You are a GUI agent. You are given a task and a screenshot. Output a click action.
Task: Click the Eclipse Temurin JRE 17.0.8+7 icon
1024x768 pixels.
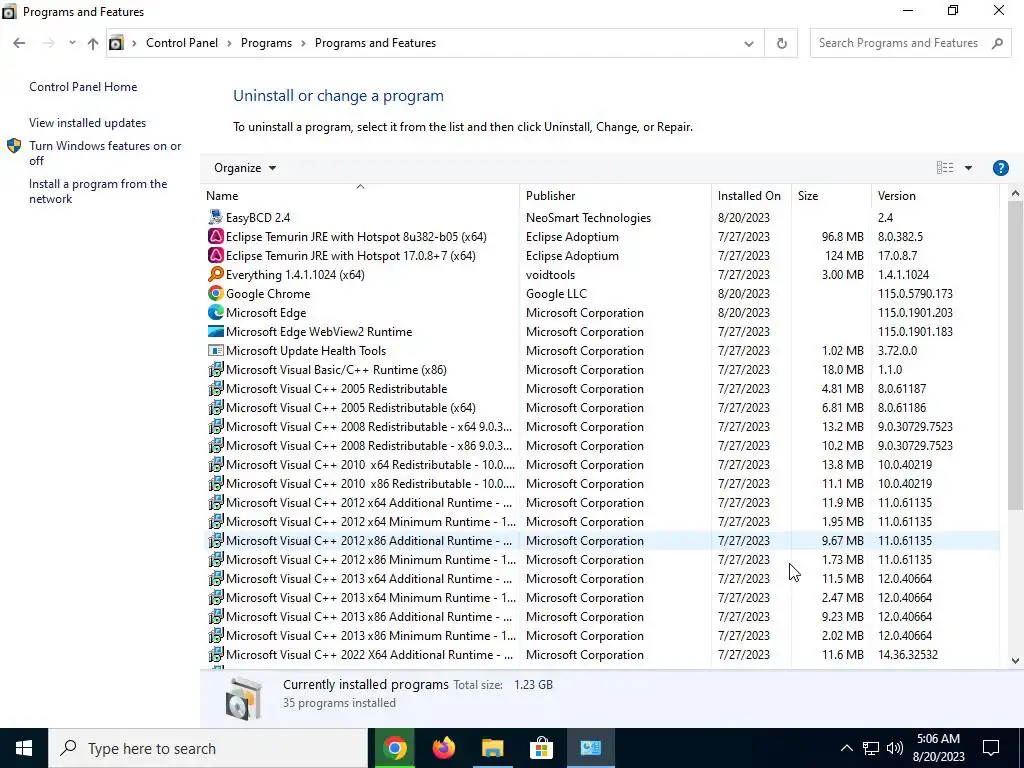coord(216,255)
